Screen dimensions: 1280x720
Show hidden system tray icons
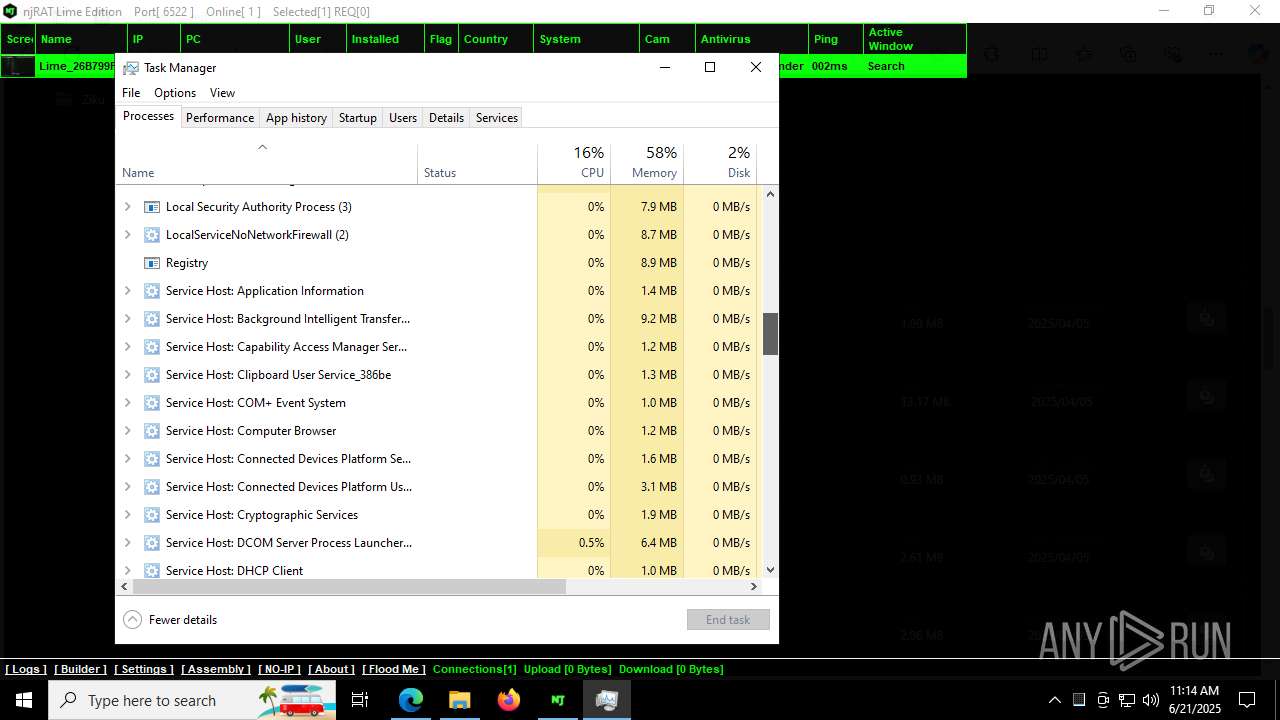coord(1054,700)
